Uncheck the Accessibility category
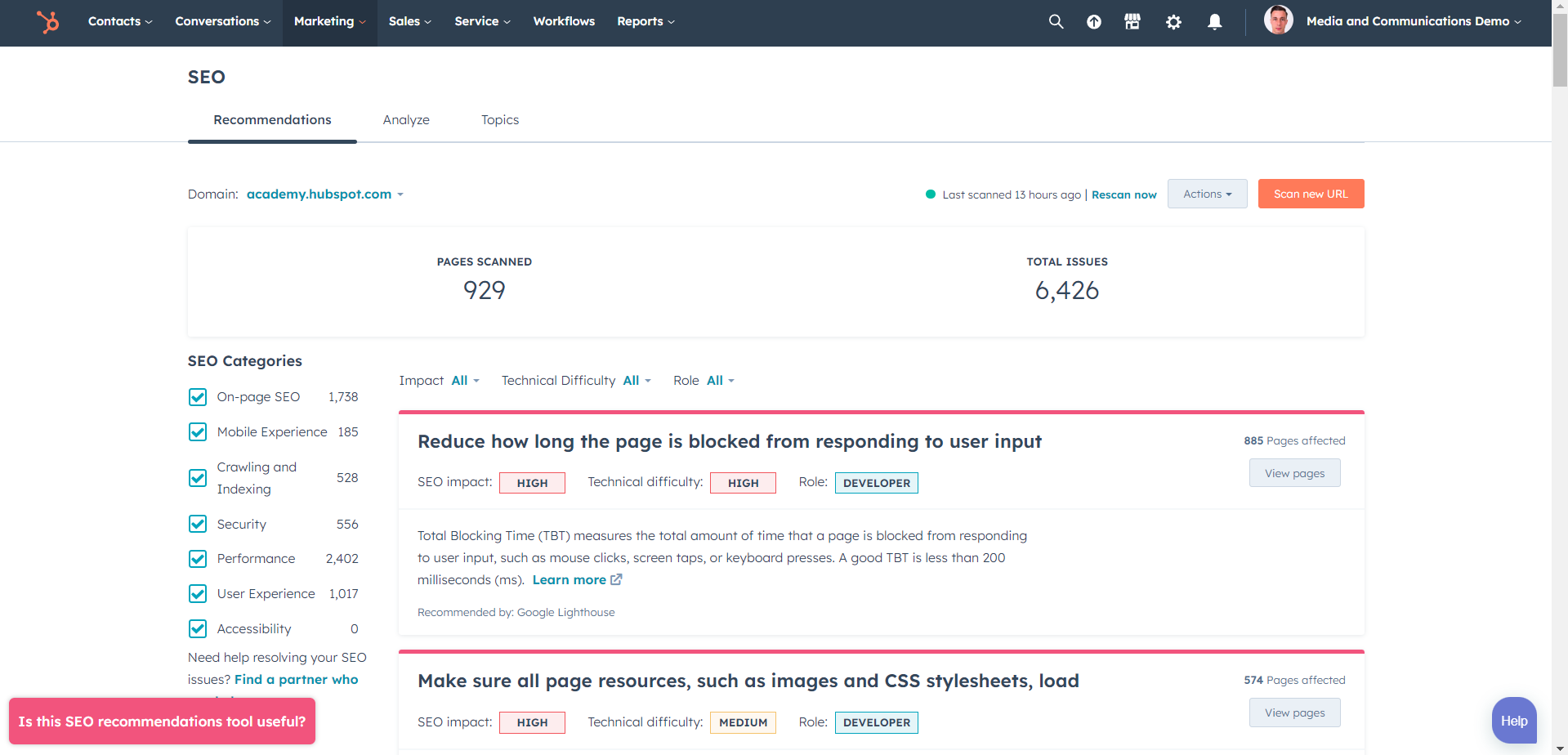 click(197, 628)
